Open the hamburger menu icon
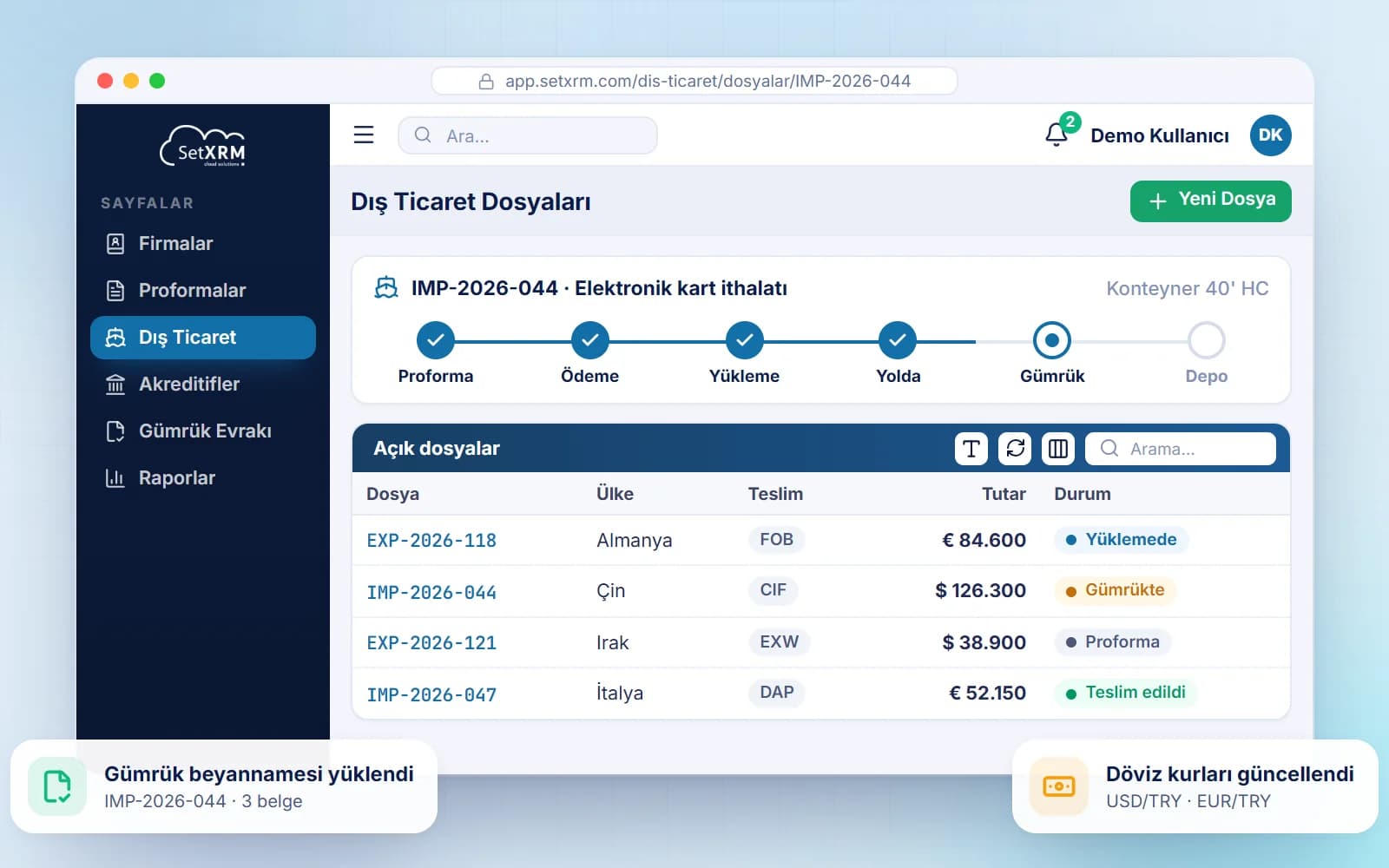 click(x=364, y=135)
